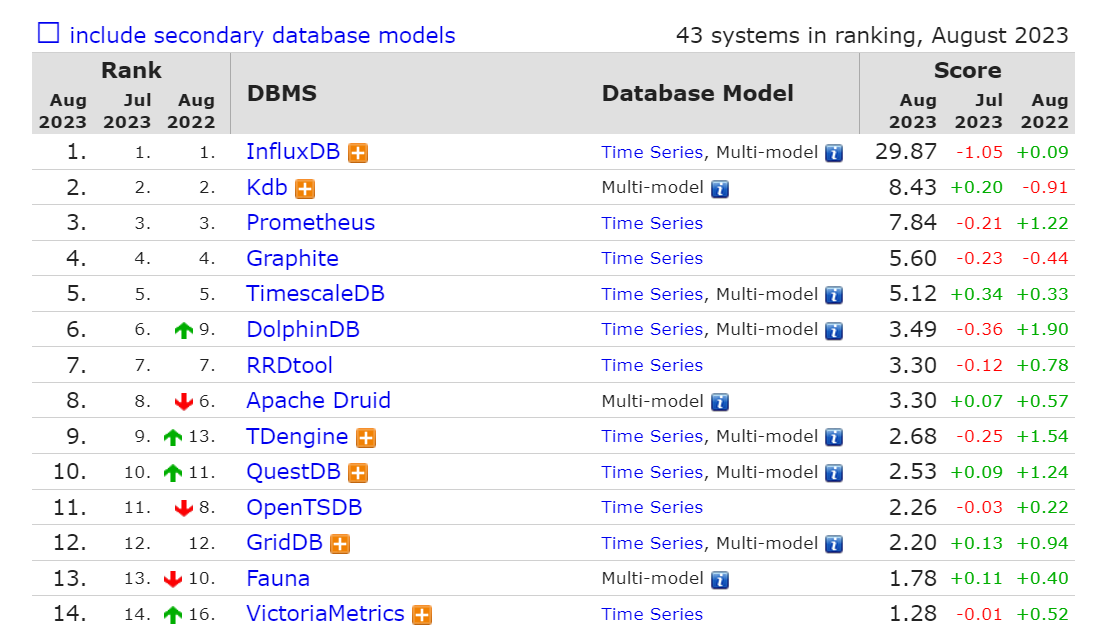This screenshot has width=1100, height=627.
Task: Click the green up arrow in VictoriaMetrics row
Action: tap(173, 615)
